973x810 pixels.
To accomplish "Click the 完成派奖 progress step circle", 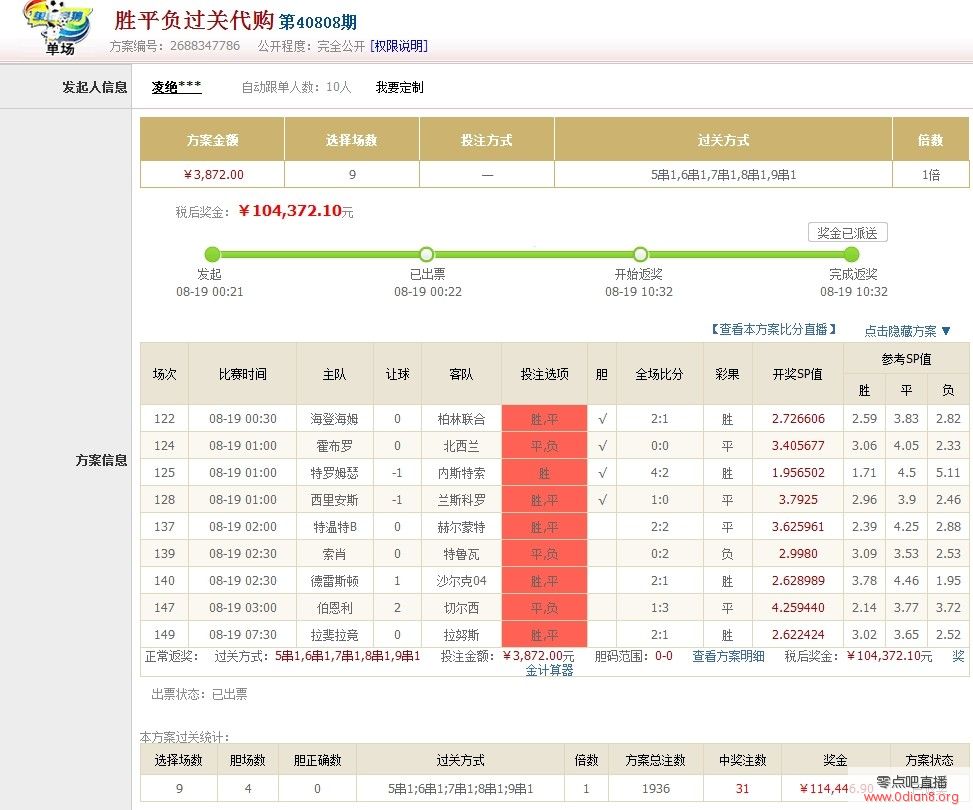I will [x=851, y=255].
